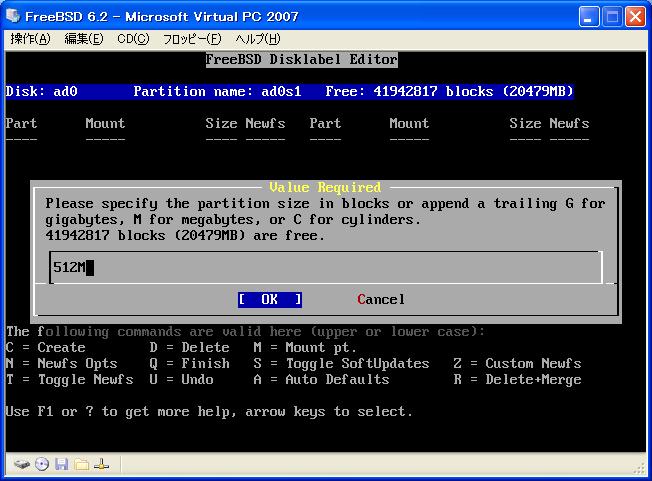Image resolution: width=652 pixels, height=481 pixels.
Task: Click the 'N = Newfs Opts' command text
Action: [x=62, y=364]
